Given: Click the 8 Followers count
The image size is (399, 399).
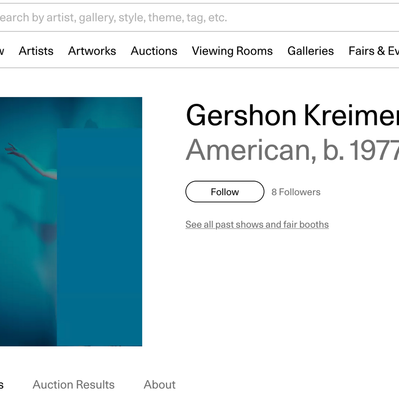Looking at the screenshot, I should [x=296, y=192].
